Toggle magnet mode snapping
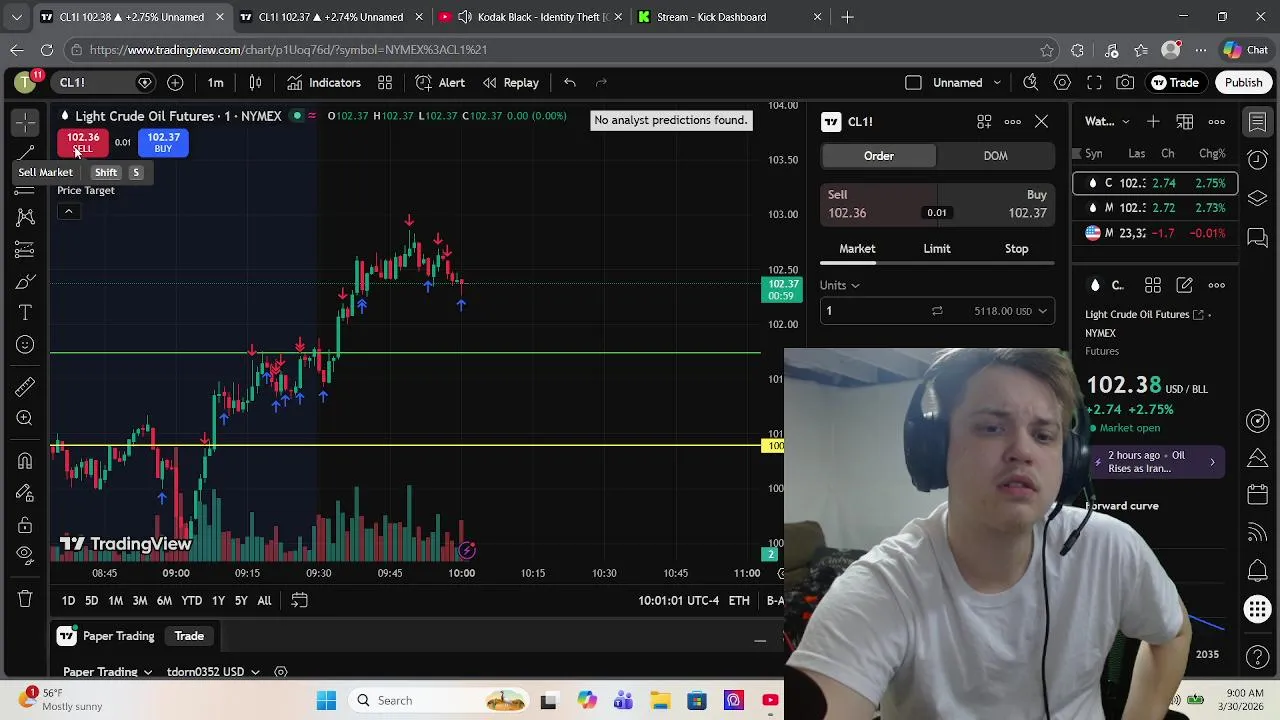 [x=25, y=461]
